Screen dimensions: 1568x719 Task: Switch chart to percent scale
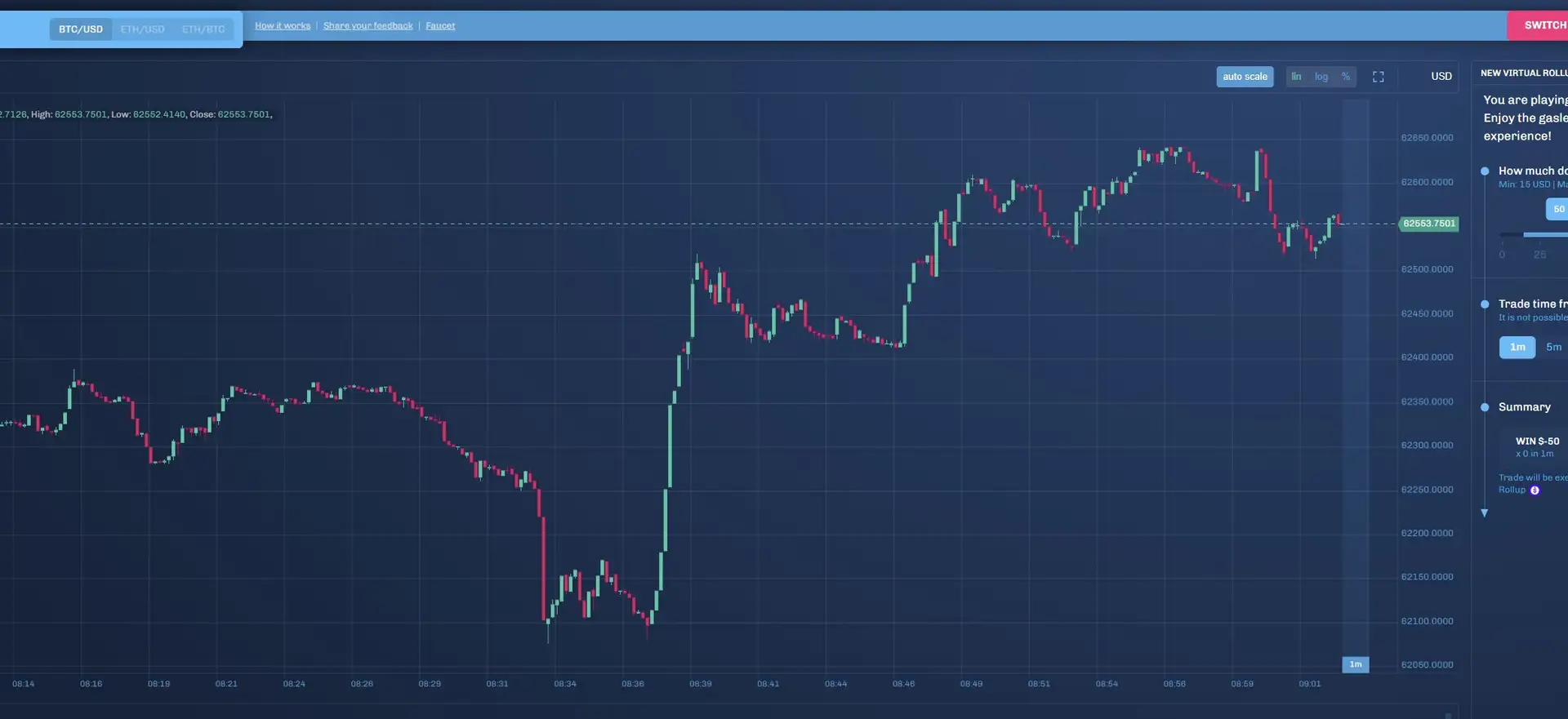pos(1345,77)
